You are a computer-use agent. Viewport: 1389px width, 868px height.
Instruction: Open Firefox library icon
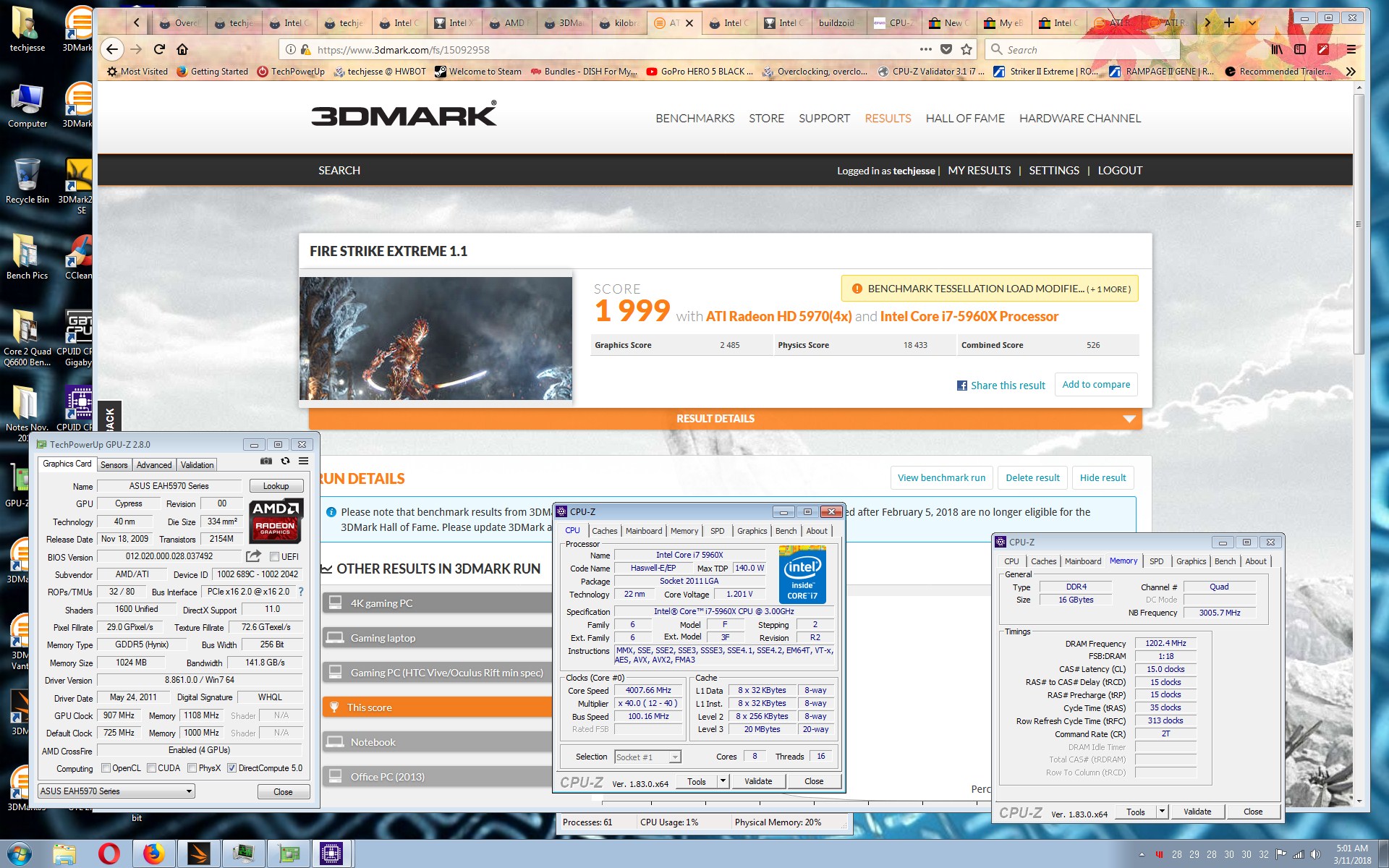pyautogui.click(x=1277, y=49)
